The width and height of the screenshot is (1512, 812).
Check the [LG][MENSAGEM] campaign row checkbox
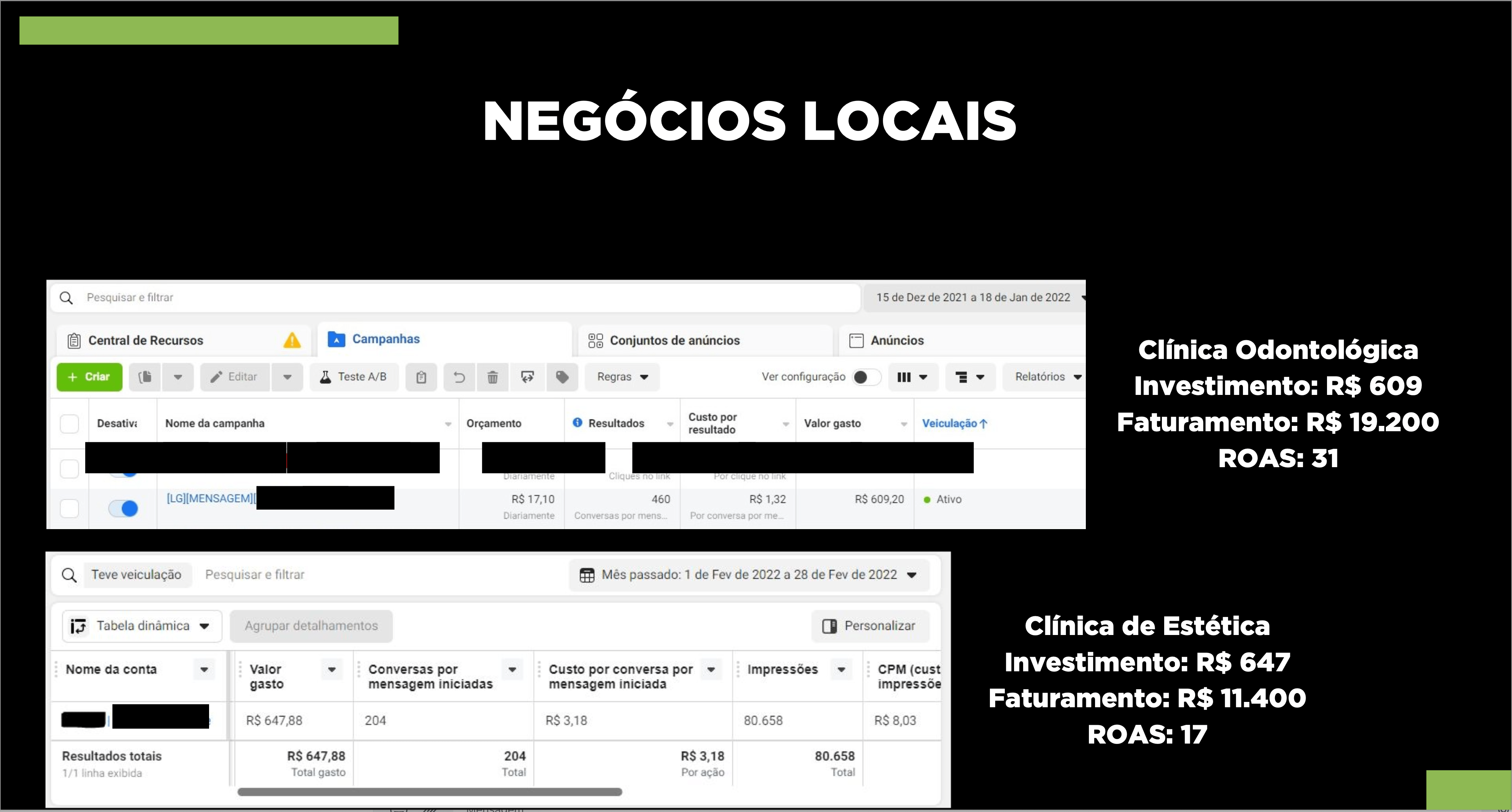tap(69, 508)
